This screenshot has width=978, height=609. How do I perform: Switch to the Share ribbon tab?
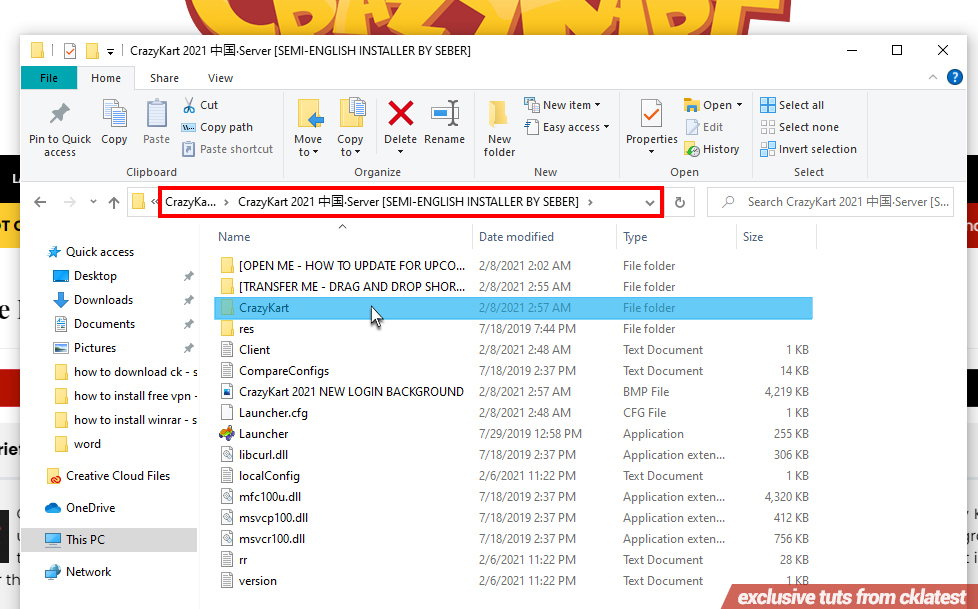coord(164,78)
